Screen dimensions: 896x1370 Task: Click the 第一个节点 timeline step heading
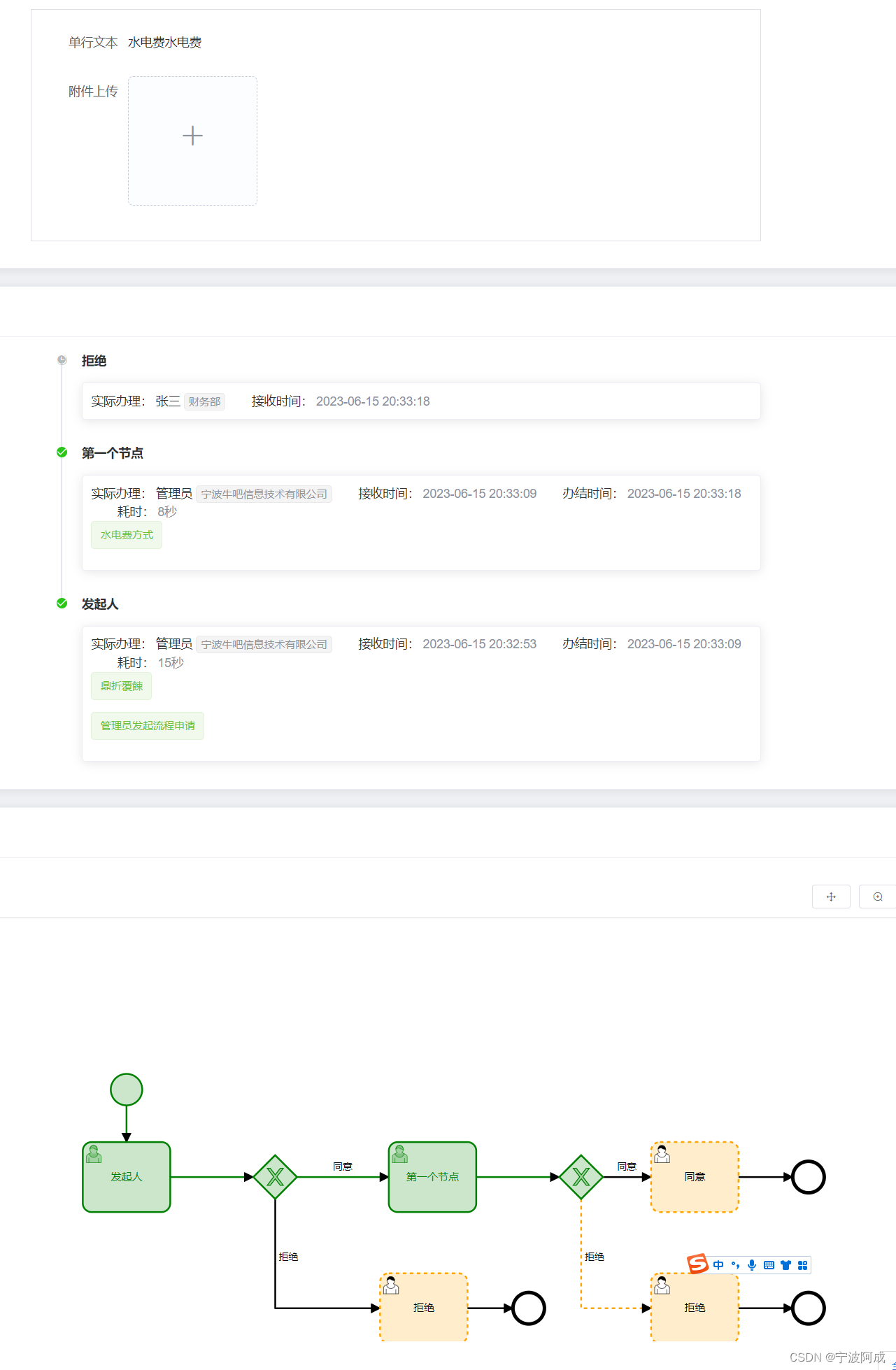coord(113,453)
